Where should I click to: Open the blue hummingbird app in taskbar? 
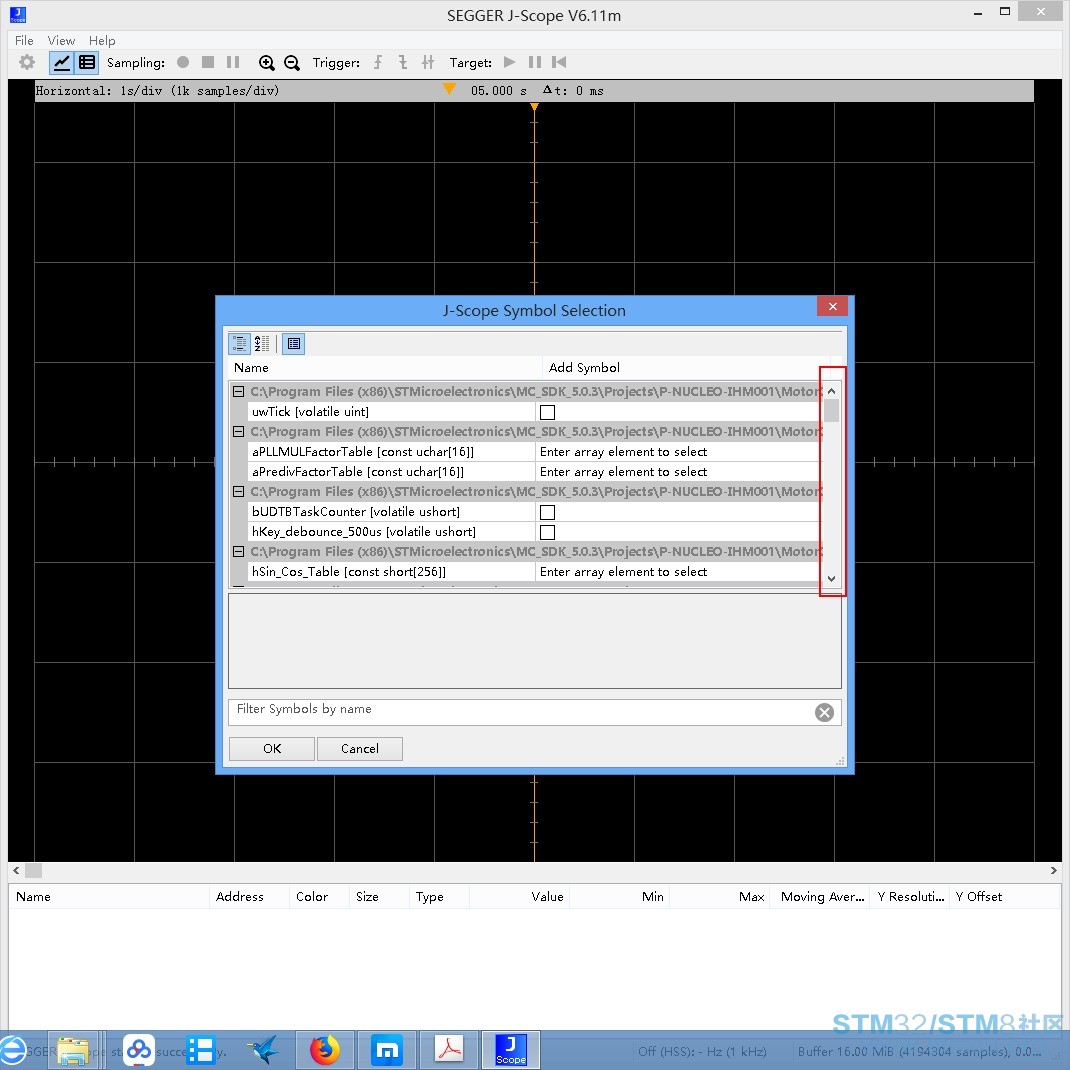click(x=263, y=1050)
